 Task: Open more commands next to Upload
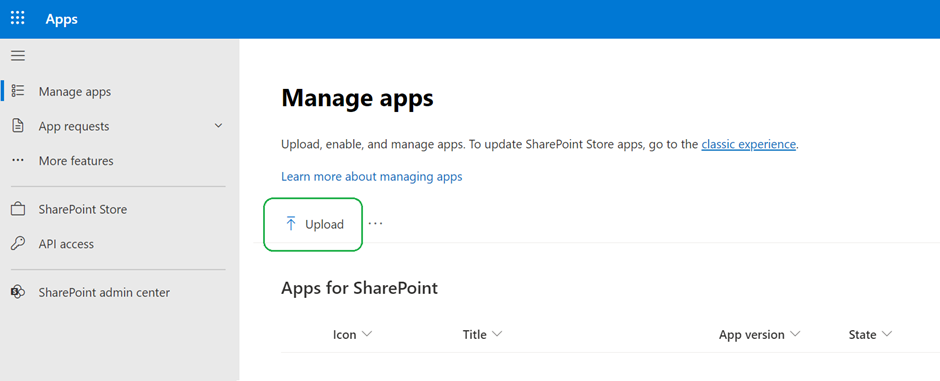[375, 224]
